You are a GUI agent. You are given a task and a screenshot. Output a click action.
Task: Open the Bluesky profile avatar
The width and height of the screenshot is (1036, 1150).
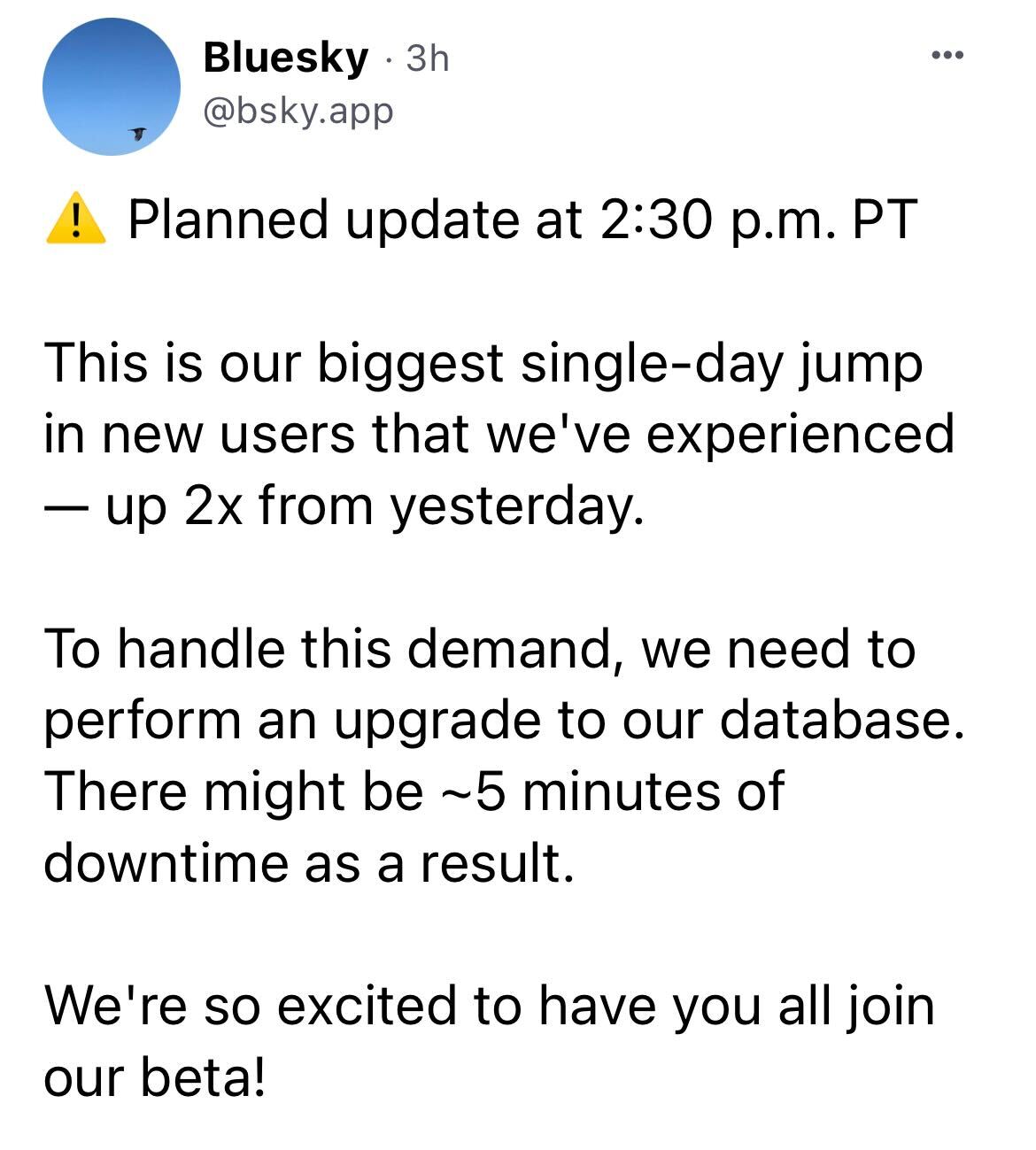tap(111, 86)
